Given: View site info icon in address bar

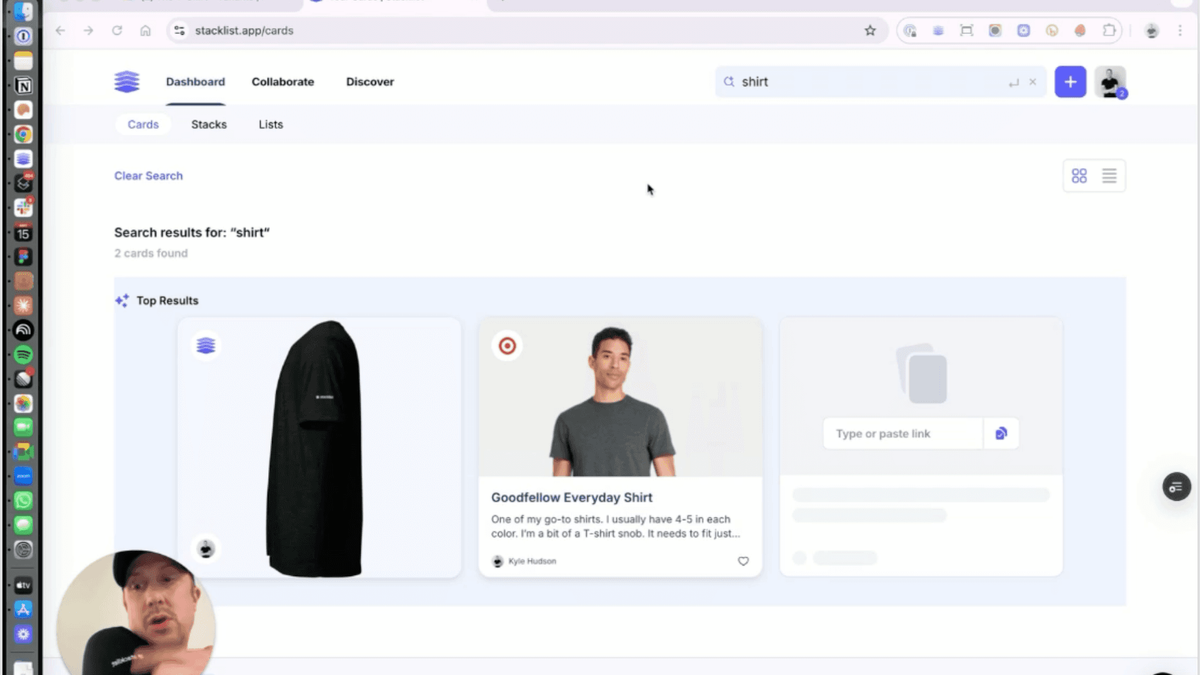Looking at the screenshot, I should [180, 31].
